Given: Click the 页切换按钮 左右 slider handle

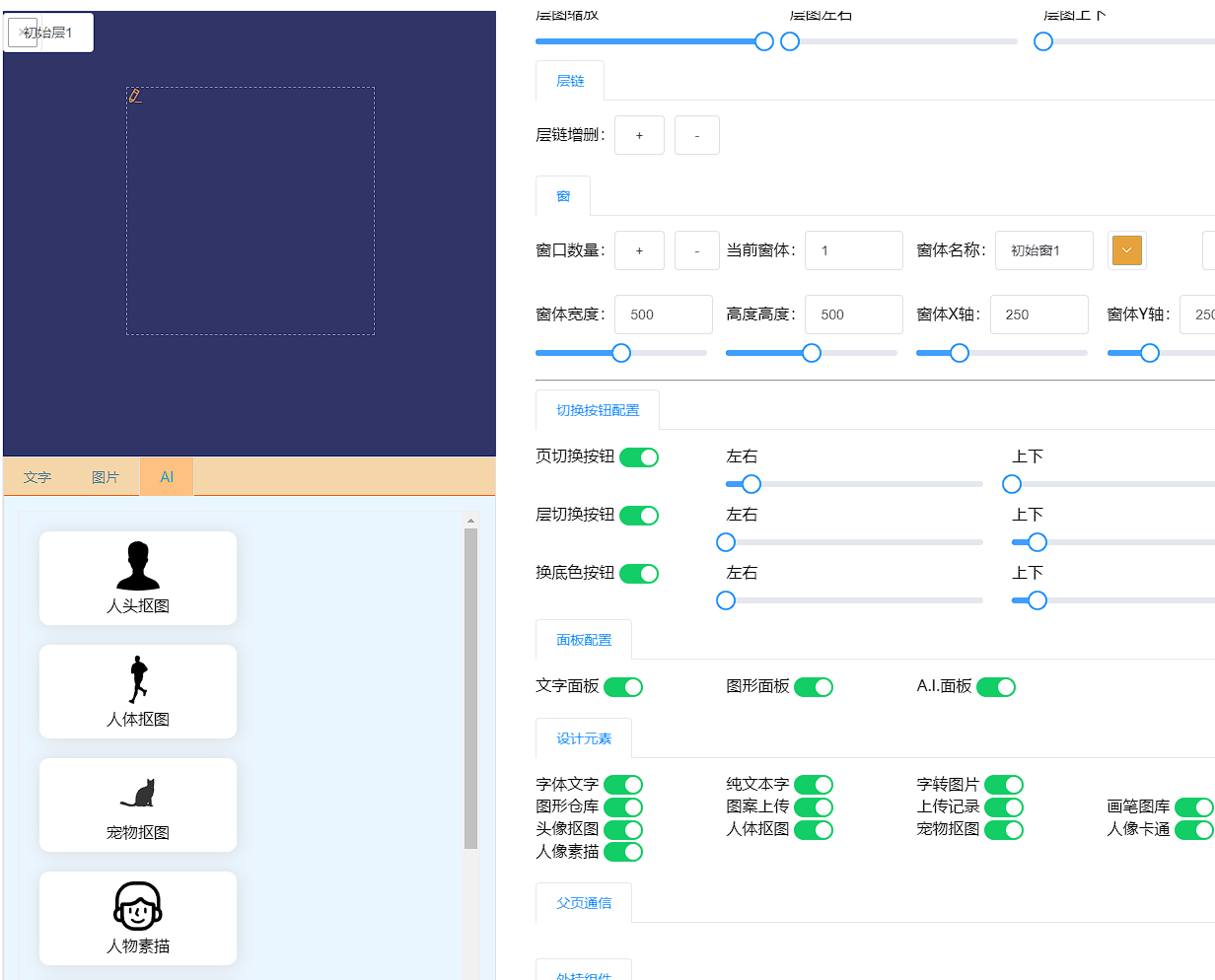Looking at the screenshot, I should tap(751, 484).
